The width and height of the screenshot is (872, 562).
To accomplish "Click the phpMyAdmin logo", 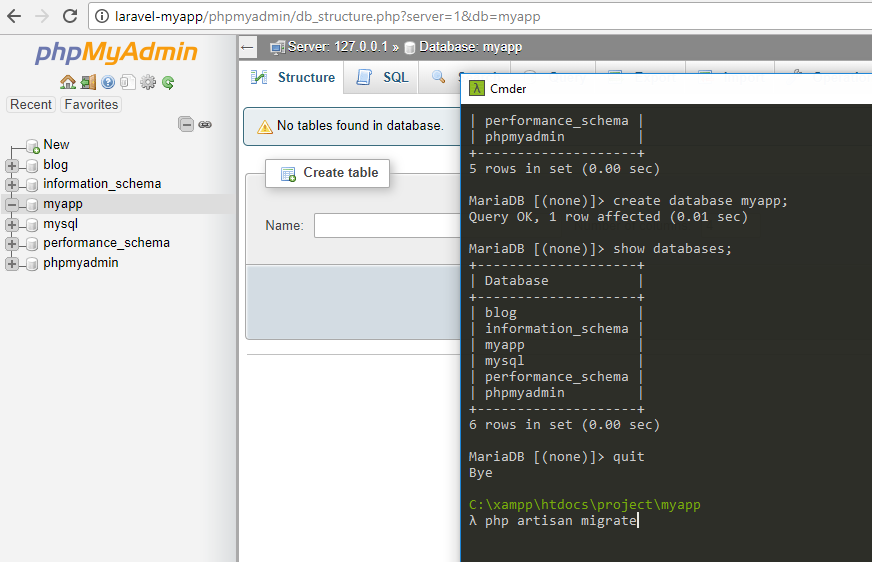I will click(116, 52).
